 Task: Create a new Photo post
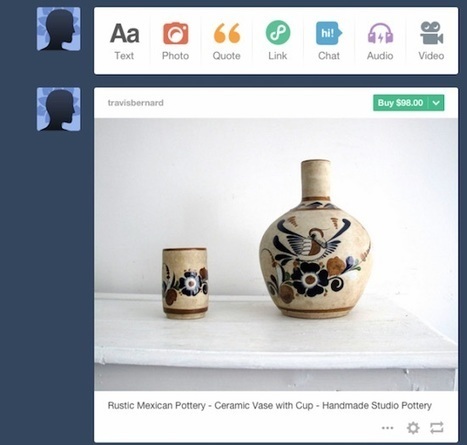point(176,41)
